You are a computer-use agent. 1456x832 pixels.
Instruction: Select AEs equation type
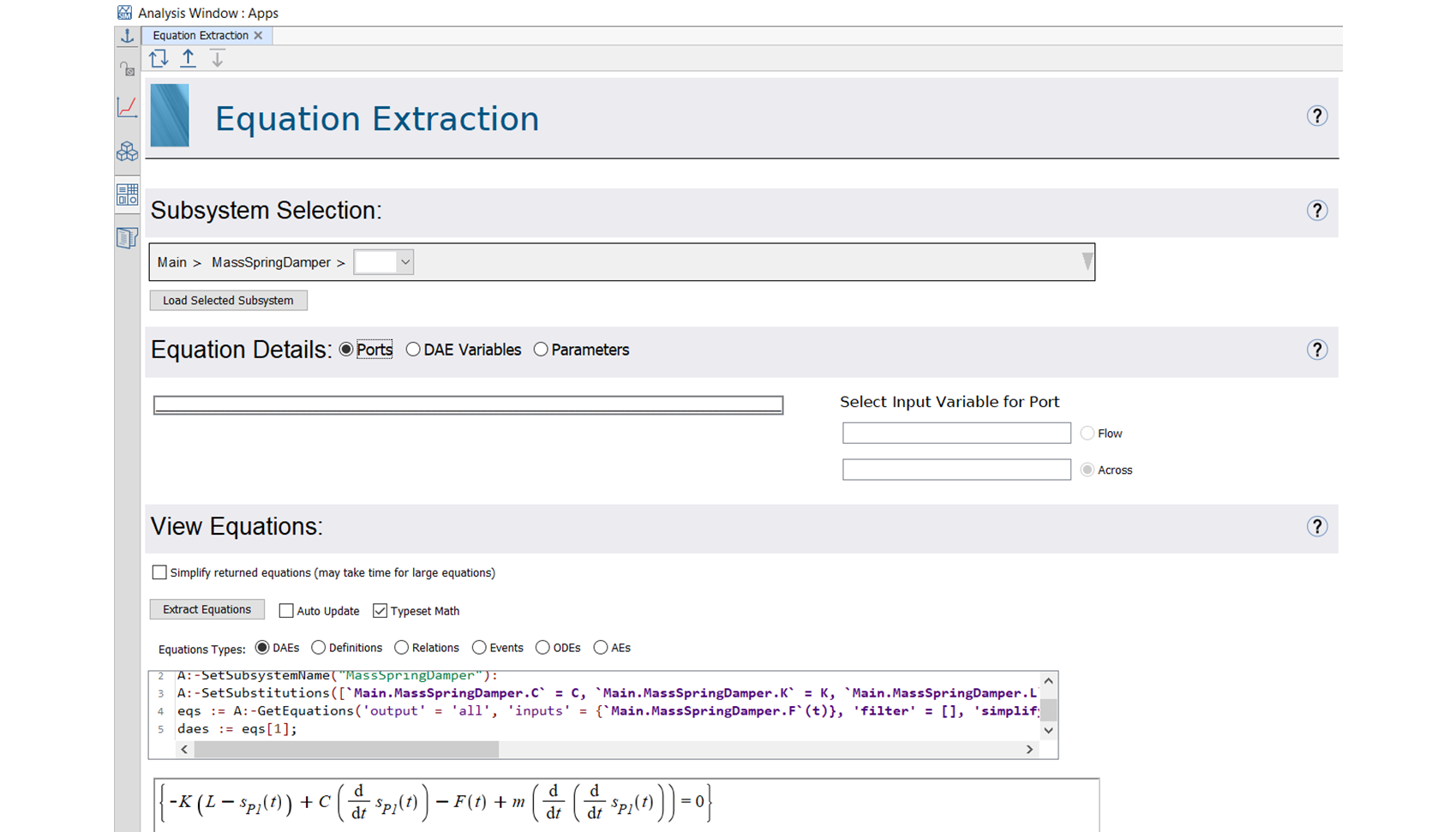coord(601,648)
